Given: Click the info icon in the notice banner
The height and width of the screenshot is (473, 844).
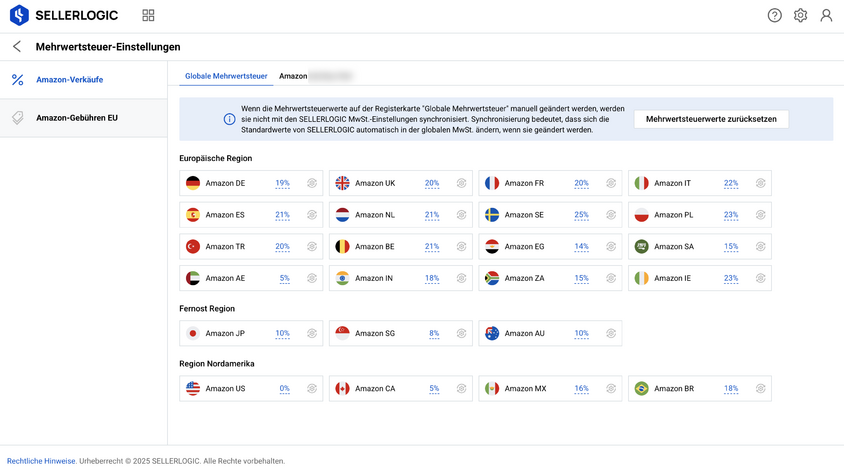Looking at the screenshot, I should (x=229, y=119).
